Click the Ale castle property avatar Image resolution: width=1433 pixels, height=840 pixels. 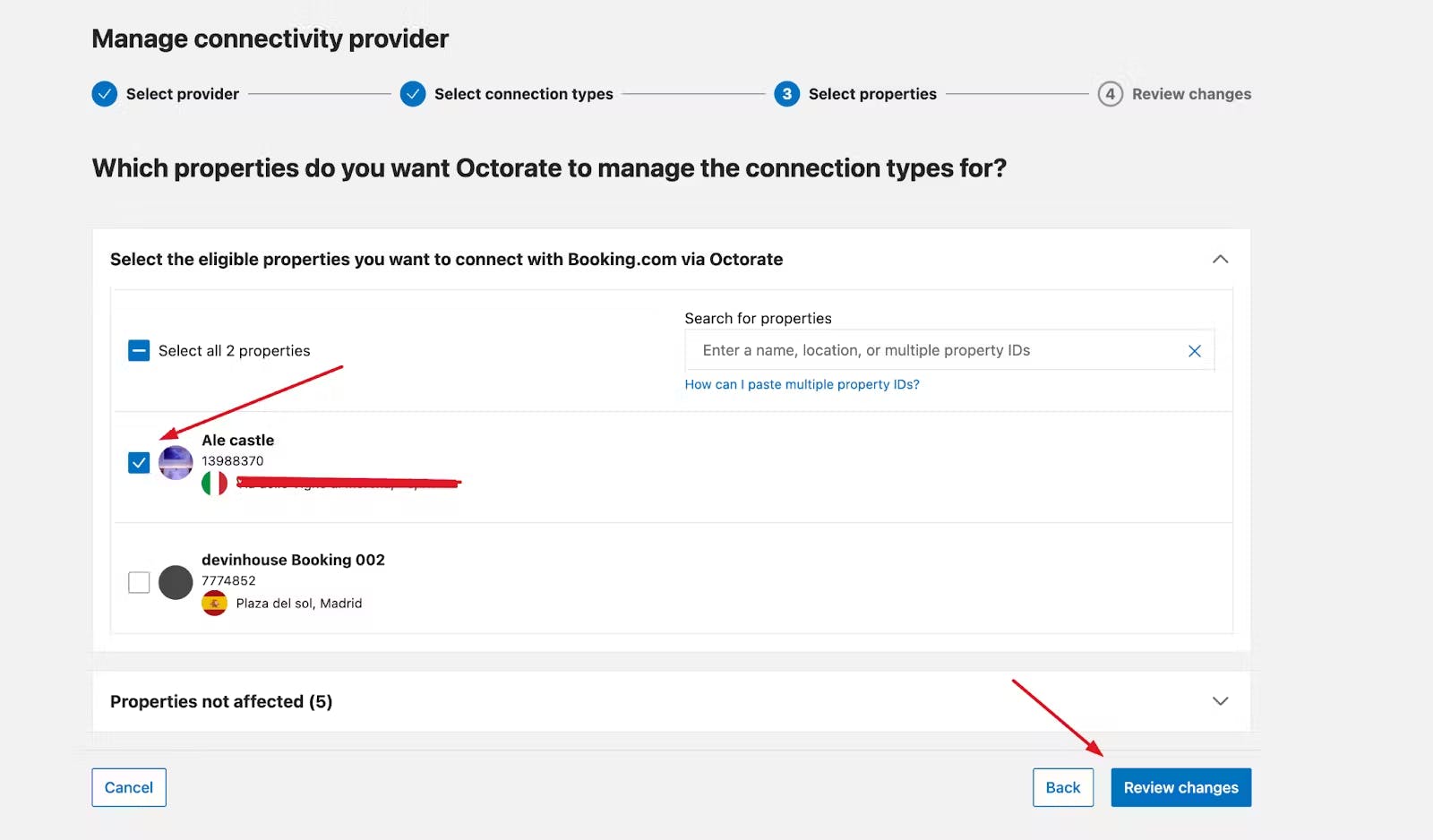[x=176, y=463]
